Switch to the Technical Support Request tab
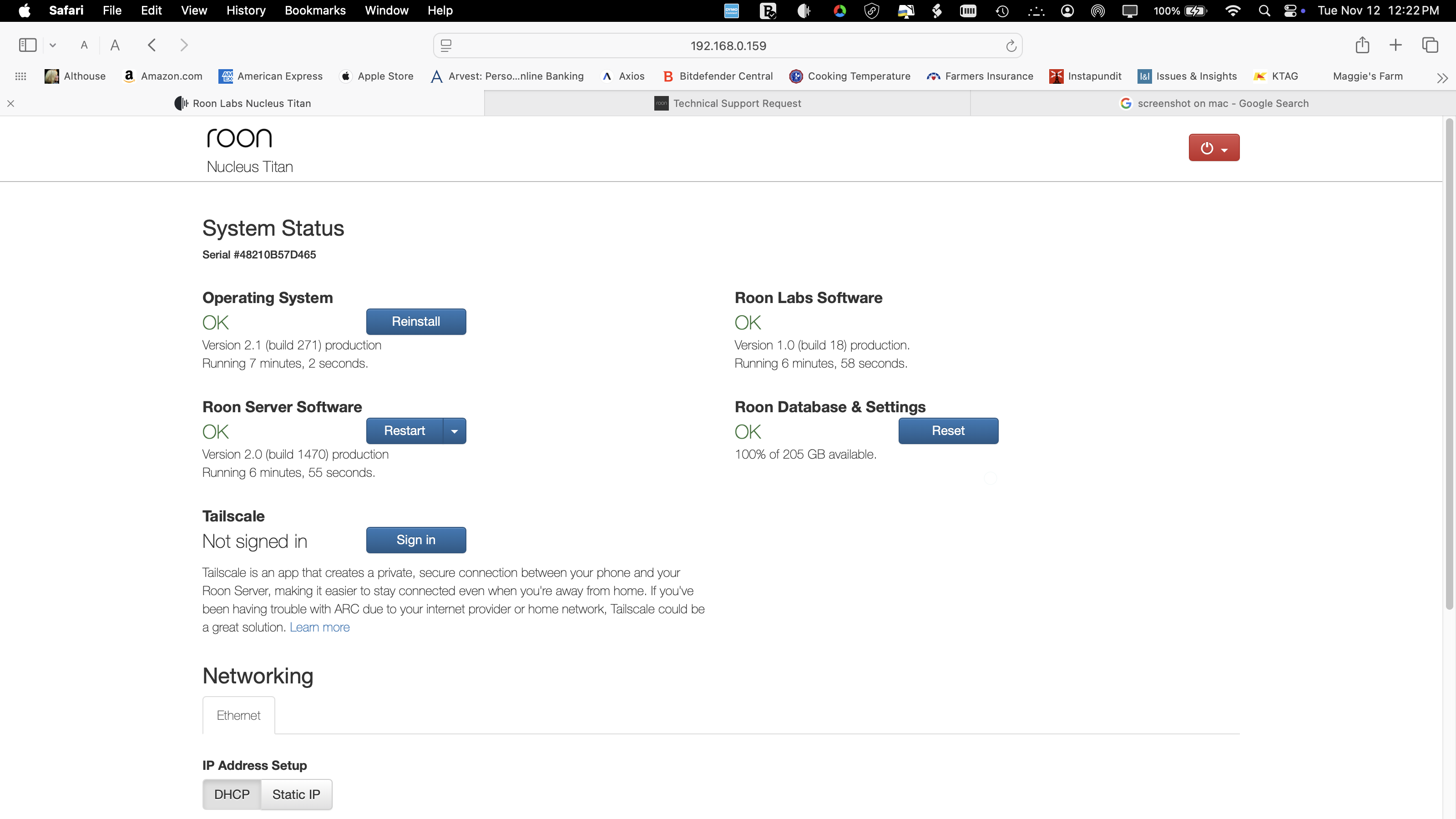The height and width of the screenshot is (819, 1456). click(728, 103)
